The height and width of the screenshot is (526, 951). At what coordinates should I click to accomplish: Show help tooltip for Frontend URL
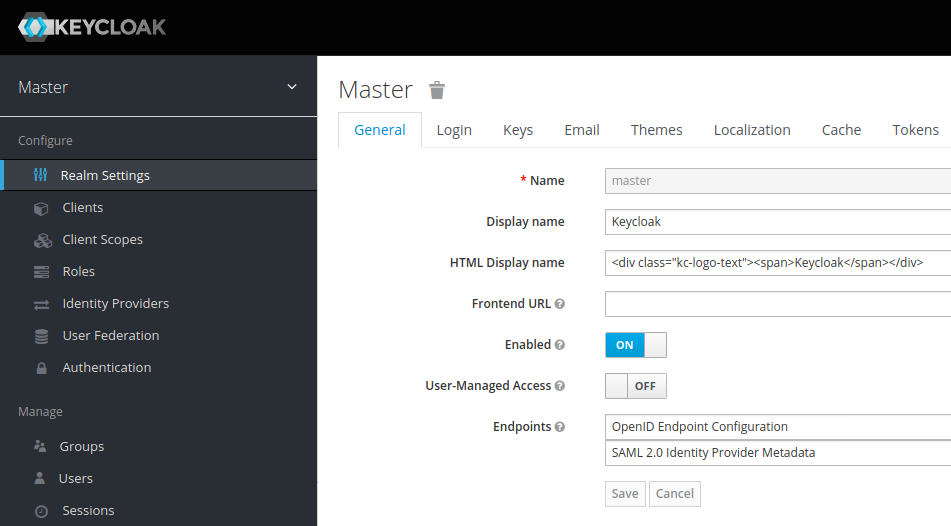point(560,303)
